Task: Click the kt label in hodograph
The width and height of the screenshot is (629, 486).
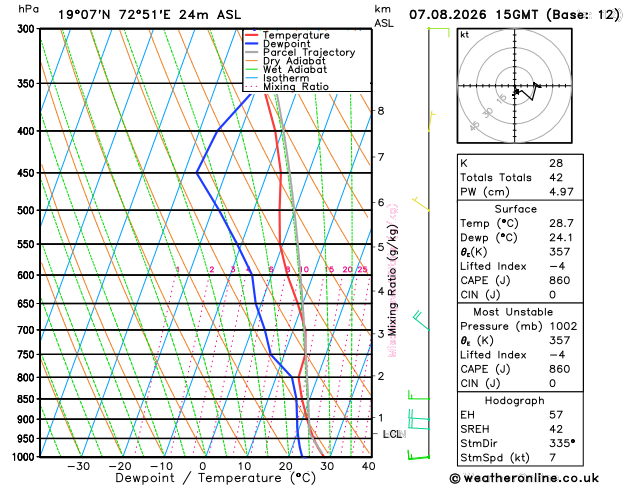Action: (x=465, y=35)
